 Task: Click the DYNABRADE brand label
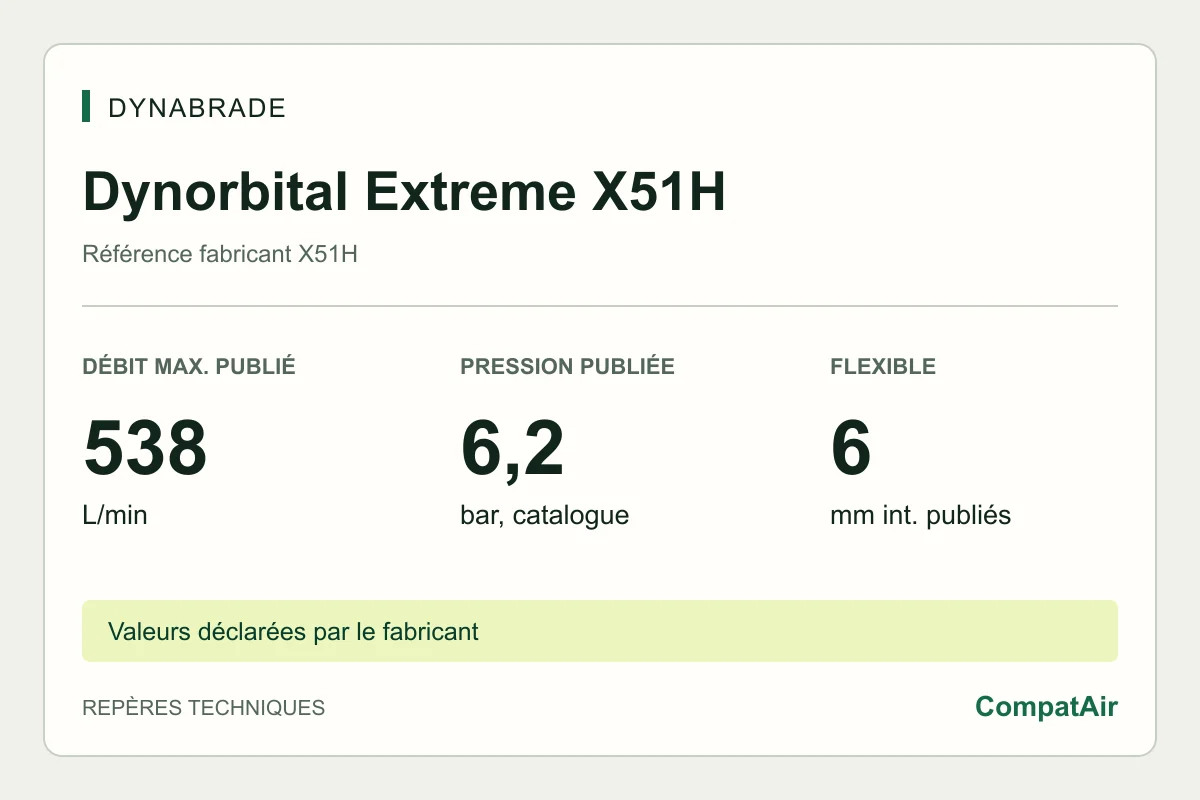[196, 108]
